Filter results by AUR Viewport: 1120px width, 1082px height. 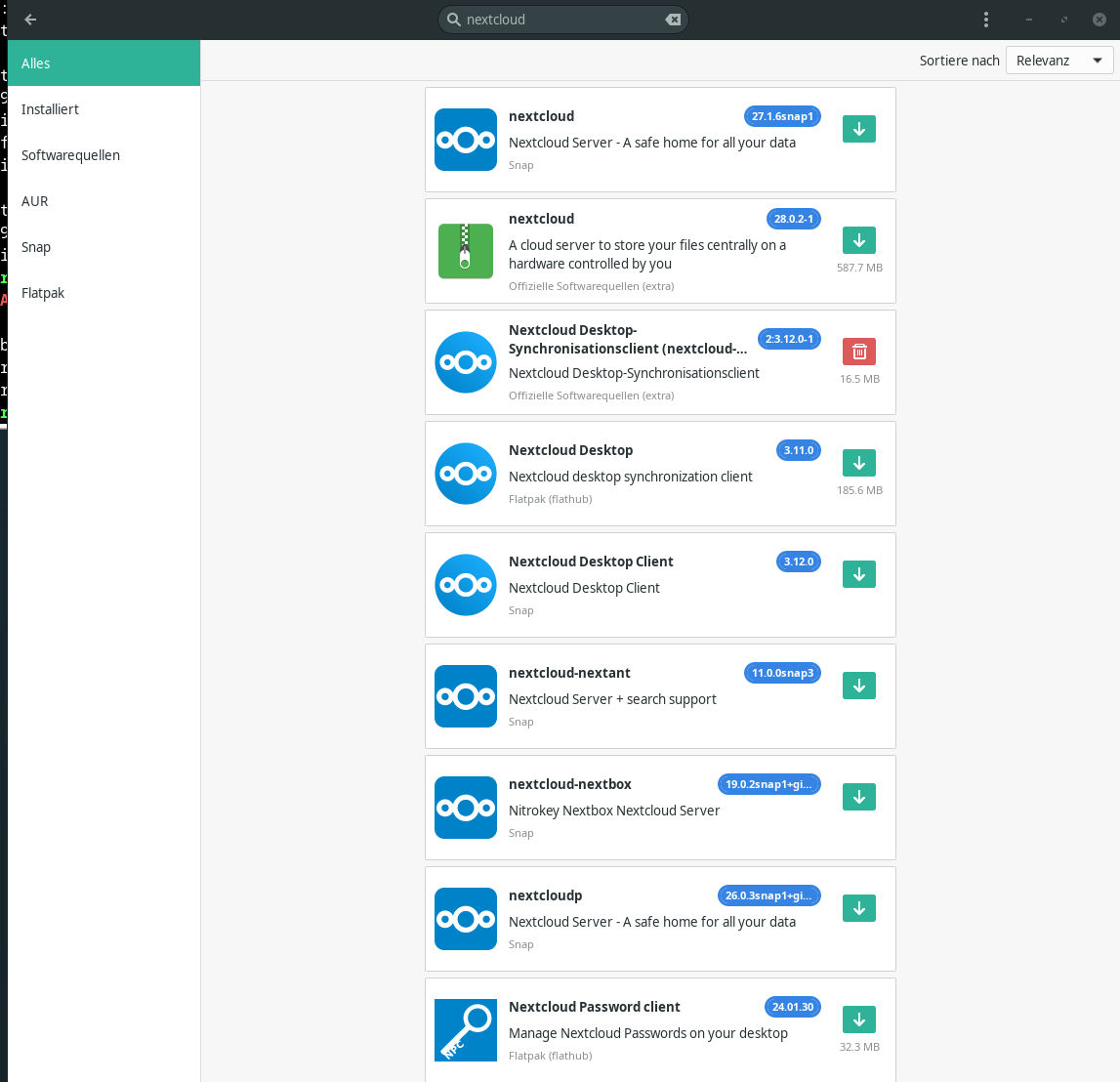tap(104, 201)
